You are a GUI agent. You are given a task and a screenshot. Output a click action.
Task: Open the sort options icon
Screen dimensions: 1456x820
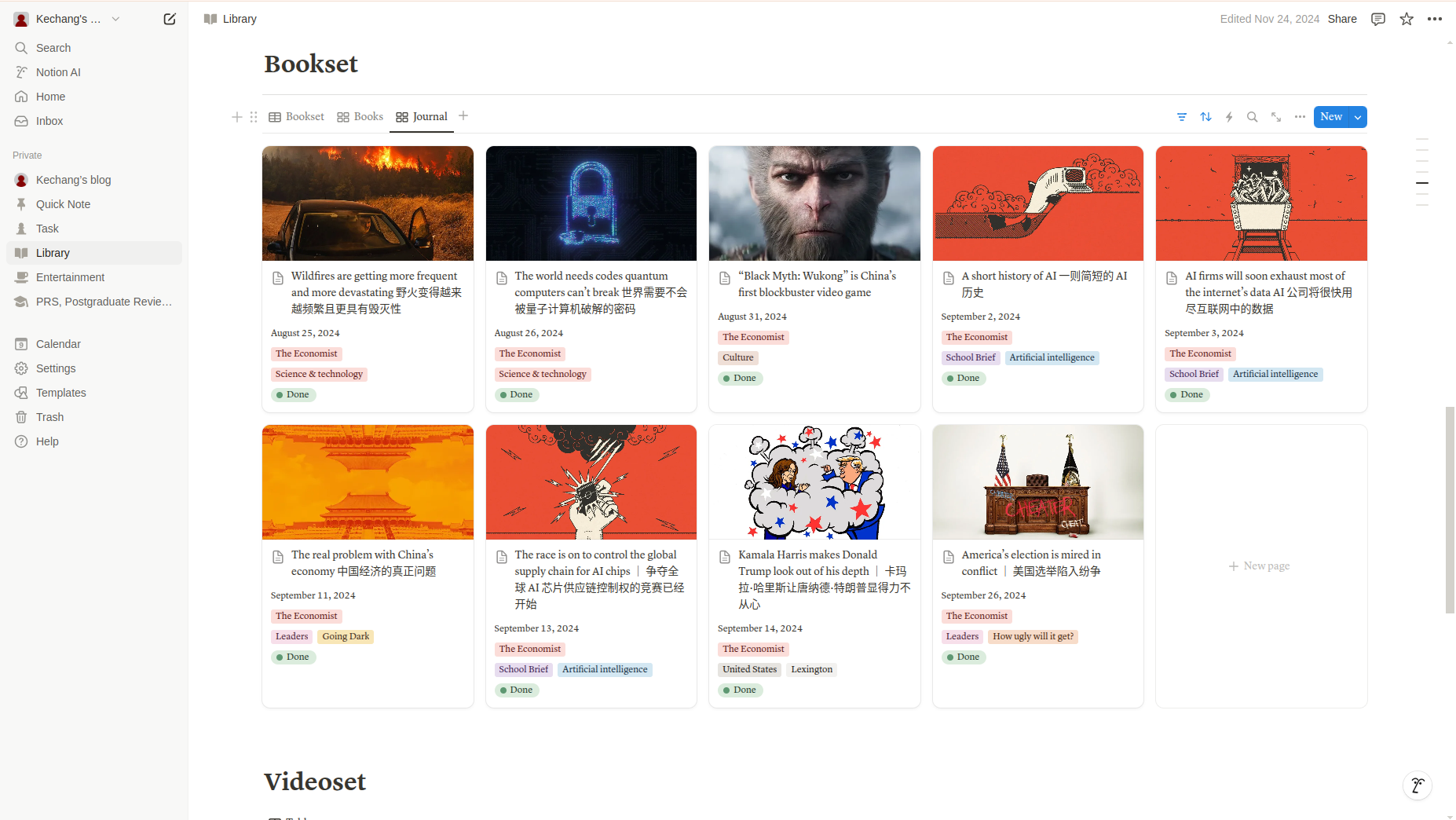click(x=1205, y=117)
